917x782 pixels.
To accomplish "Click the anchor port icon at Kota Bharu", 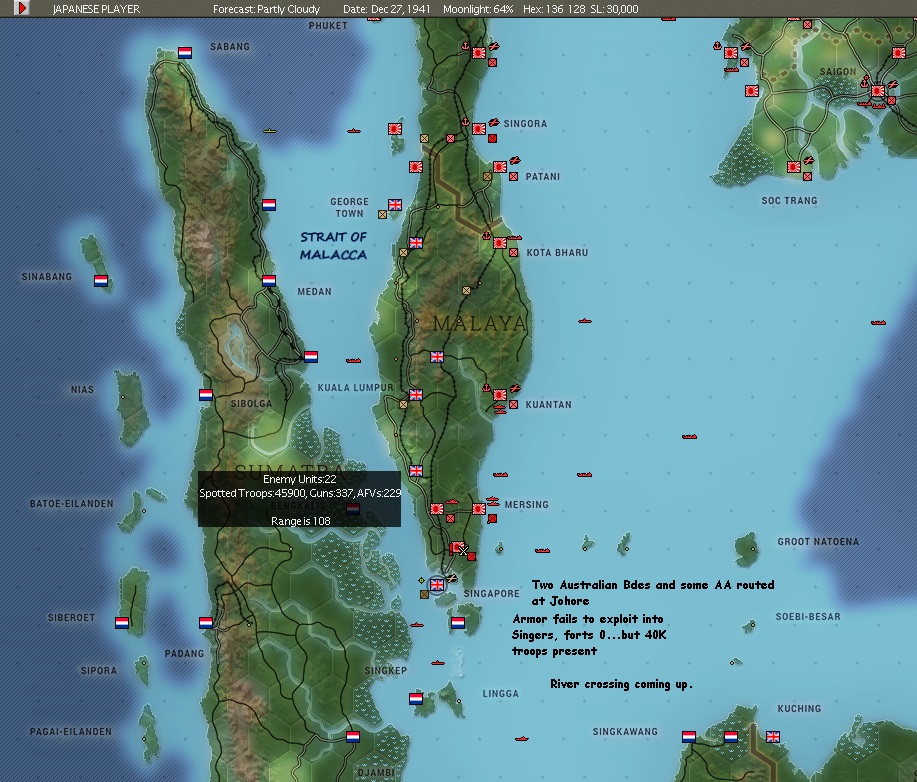I will [x=486, y=235].
